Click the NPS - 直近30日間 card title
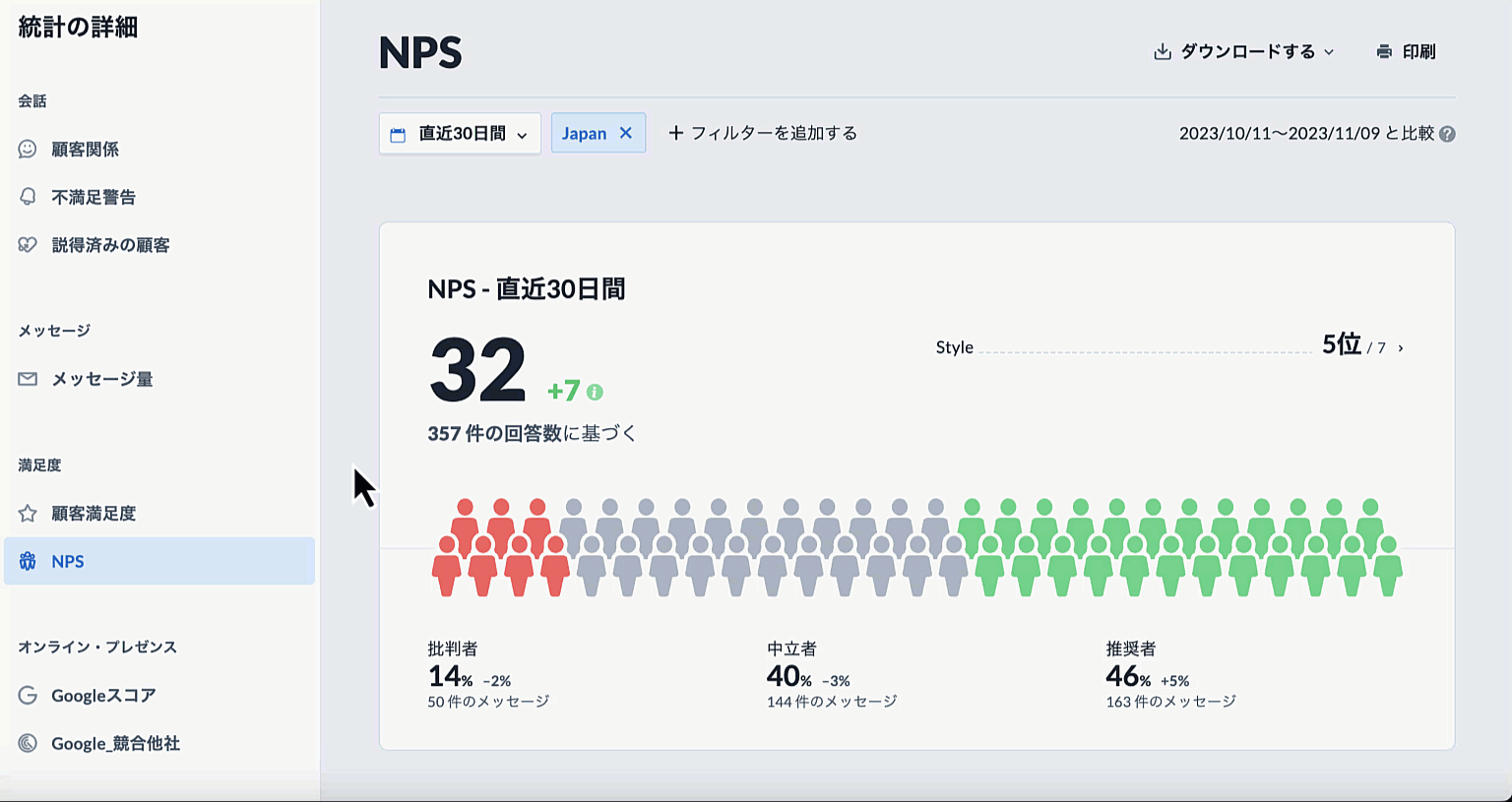Screen dimensions: 1512x802 [x=527, y=288]
